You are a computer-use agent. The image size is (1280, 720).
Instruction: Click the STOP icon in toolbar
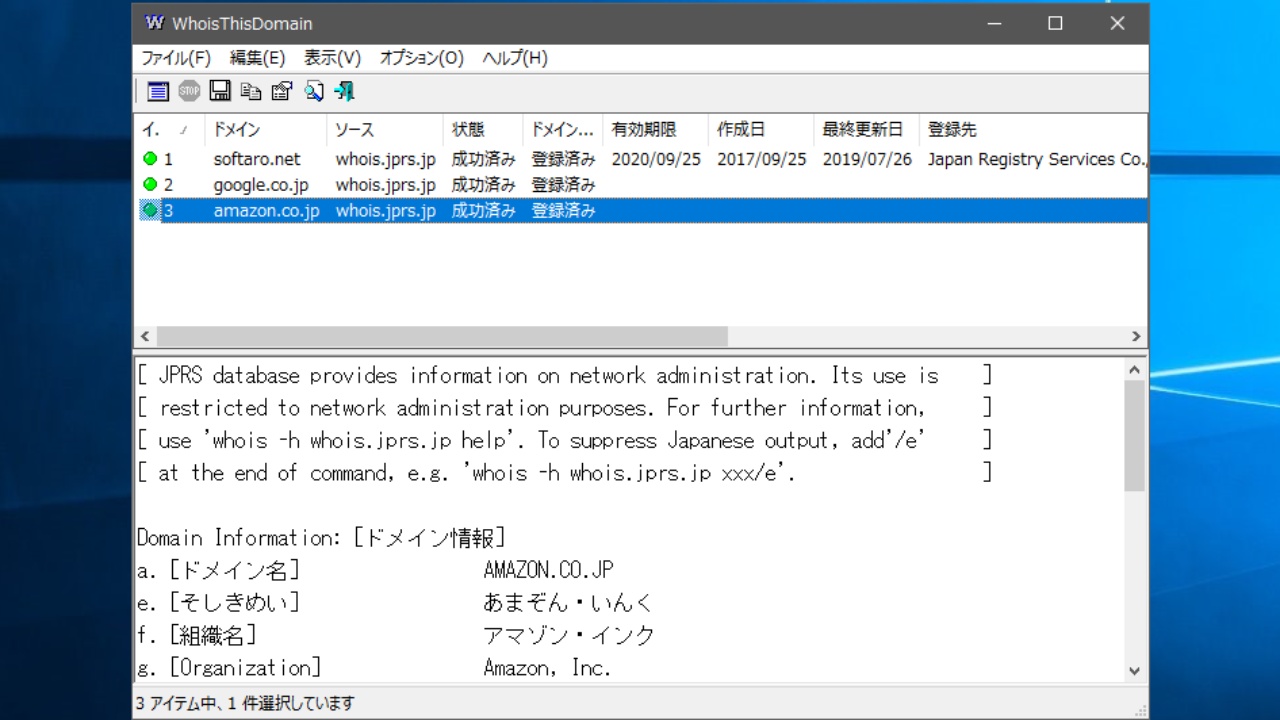[189, 91]
